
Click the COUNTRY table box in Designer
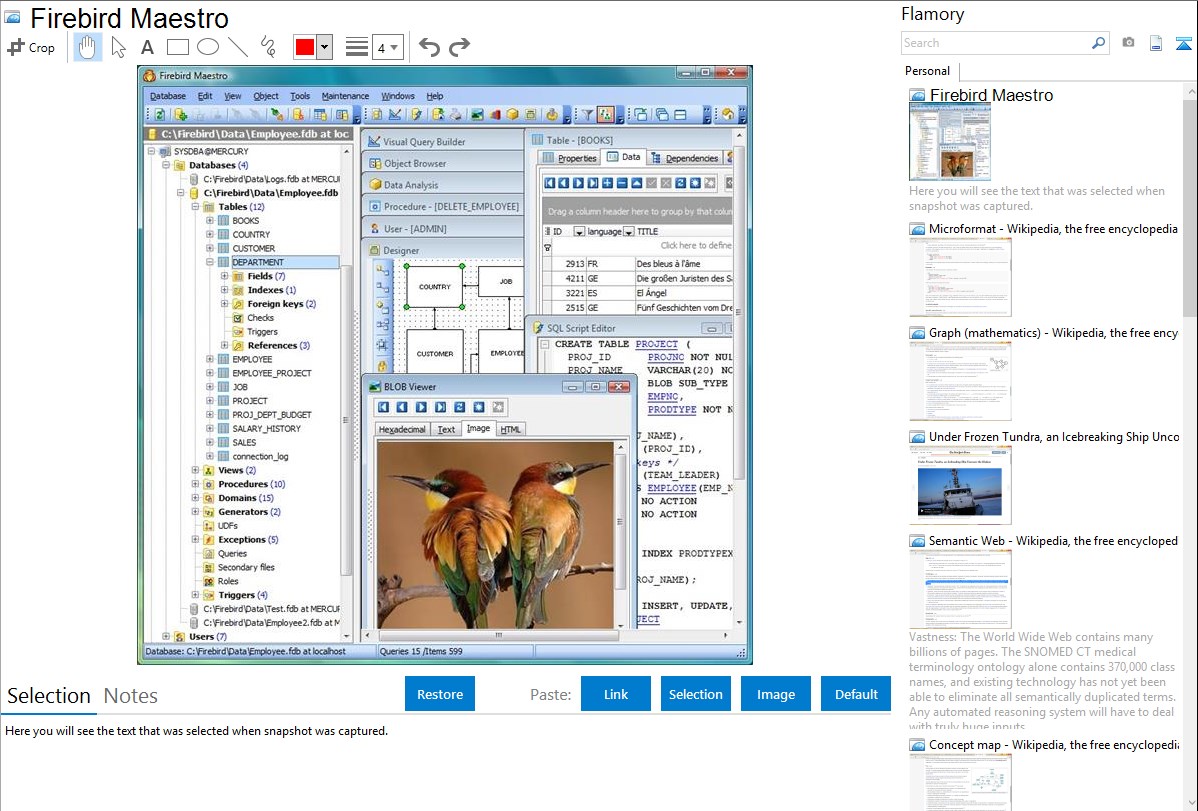(435, 287)
